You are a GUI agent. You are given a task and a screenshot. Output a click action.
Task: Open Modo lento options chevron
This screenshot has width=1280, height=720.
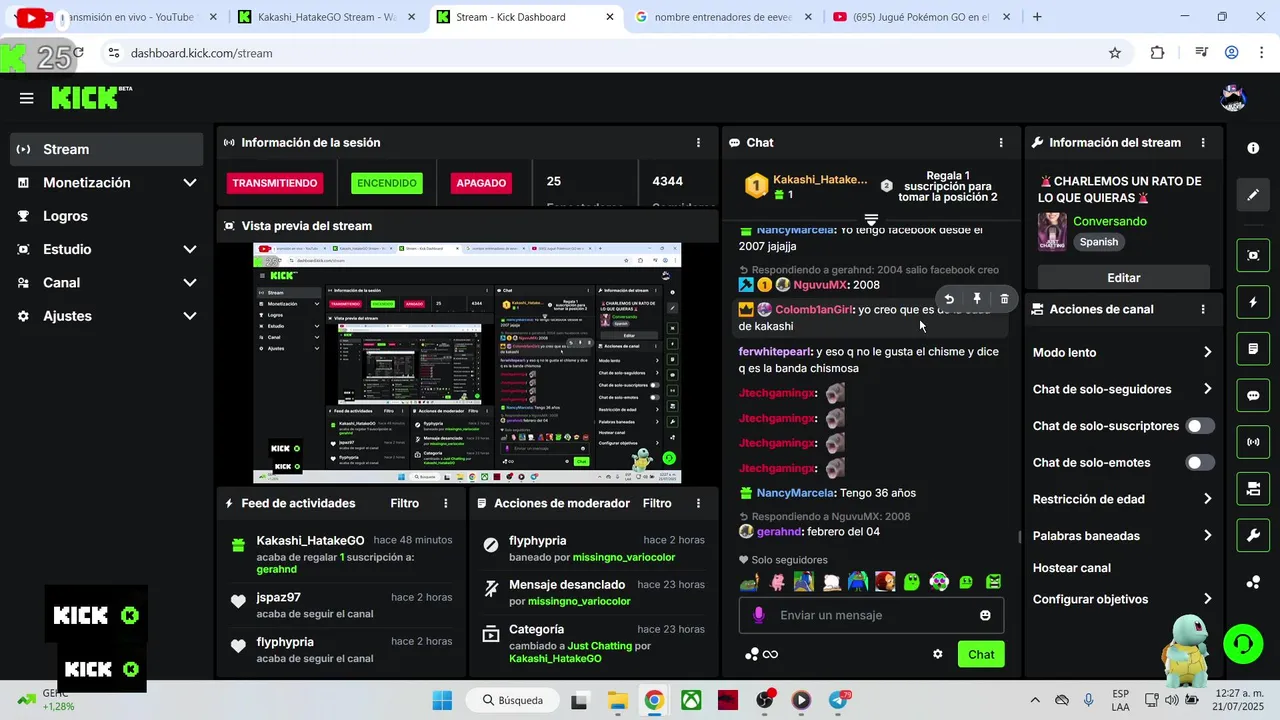tap(1207, 353)
